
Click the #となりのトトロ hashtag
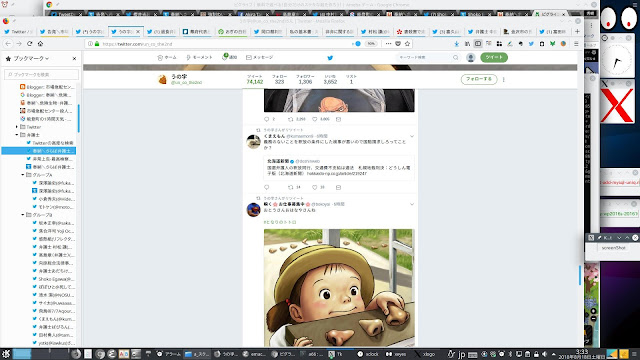280,222
